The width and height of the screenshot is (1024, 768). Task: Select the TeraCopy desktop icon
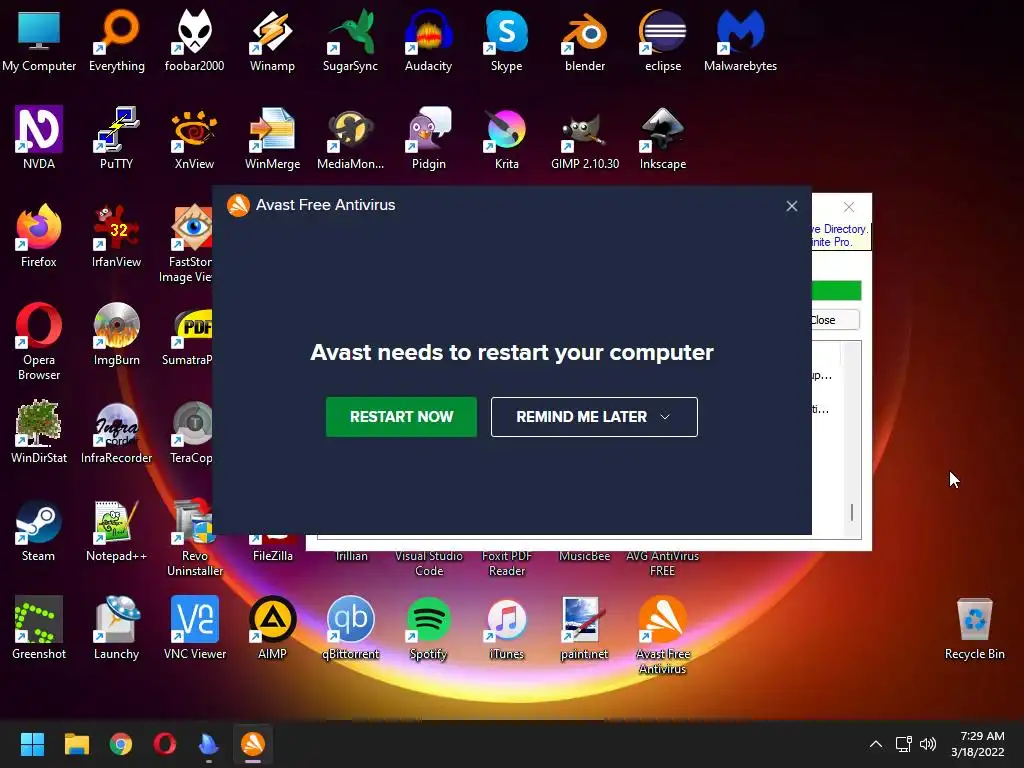click(x=192, y=432)
